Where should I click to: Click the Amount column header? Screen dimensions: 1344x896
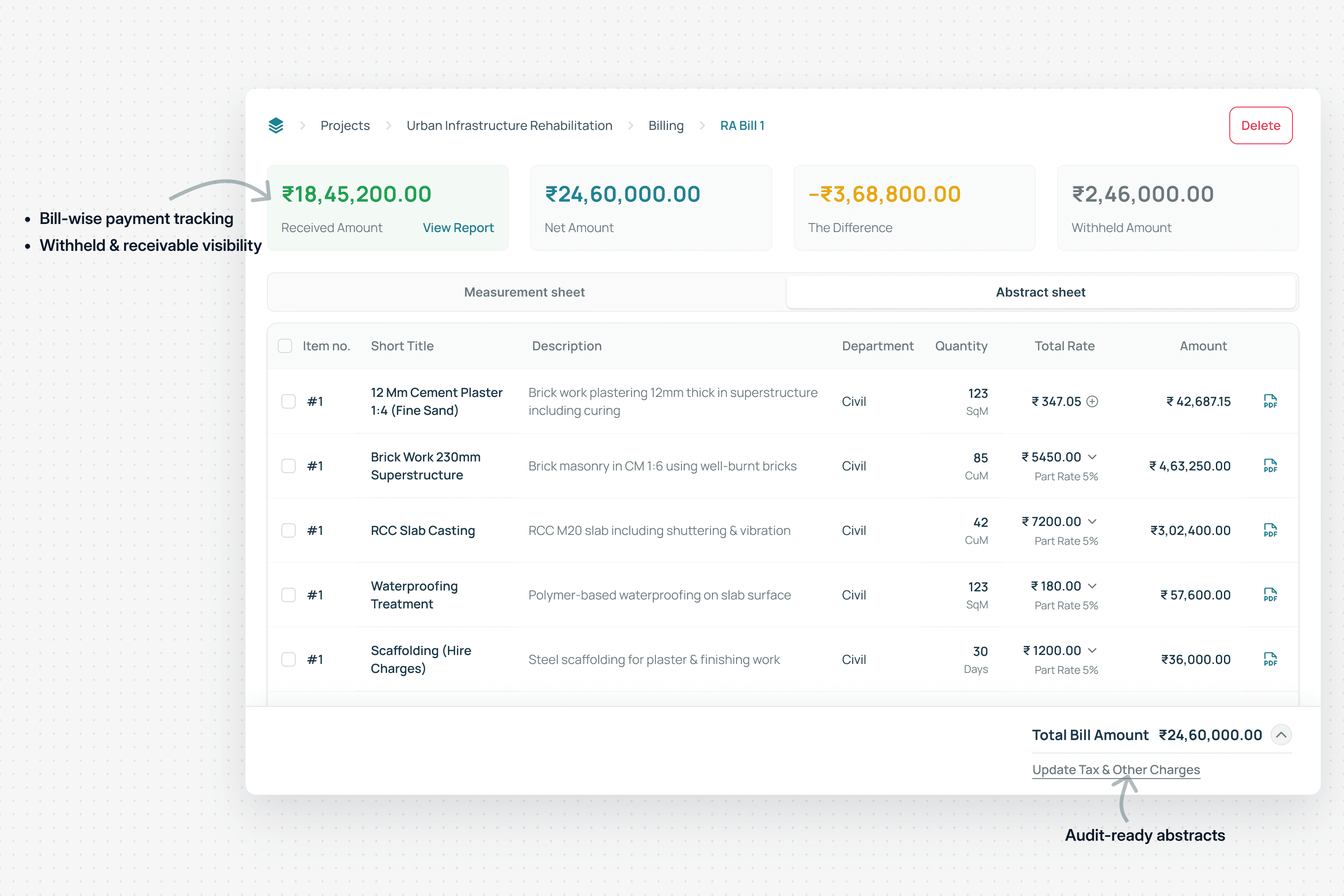click(1203, 346)
